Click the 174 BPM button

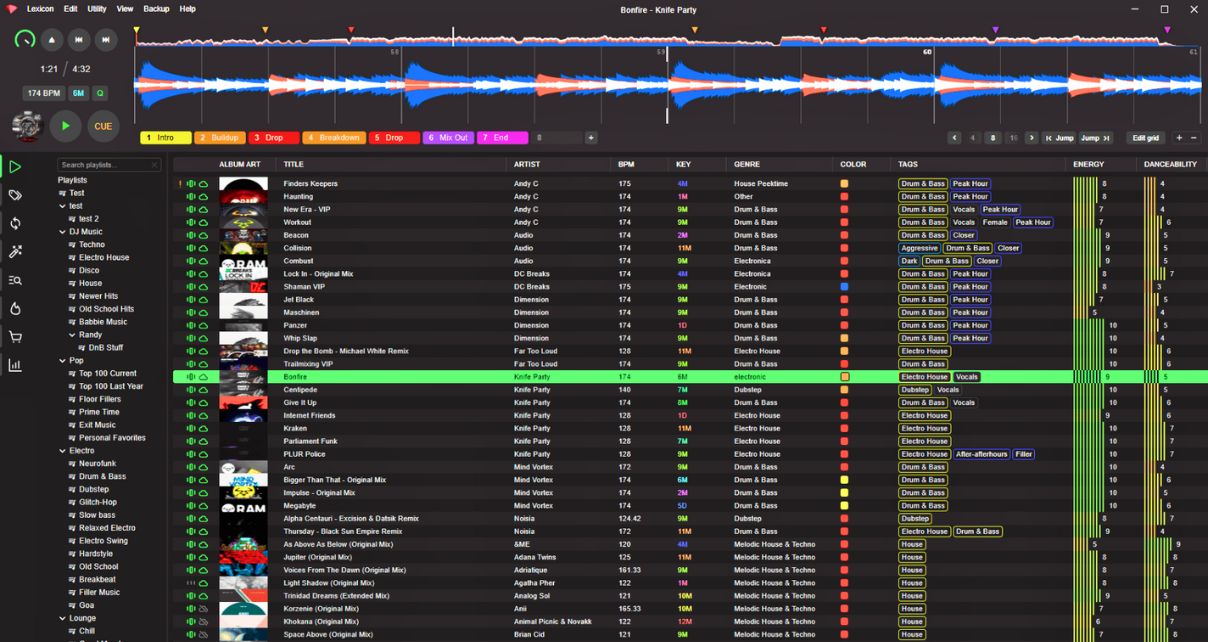pos(44,93)
